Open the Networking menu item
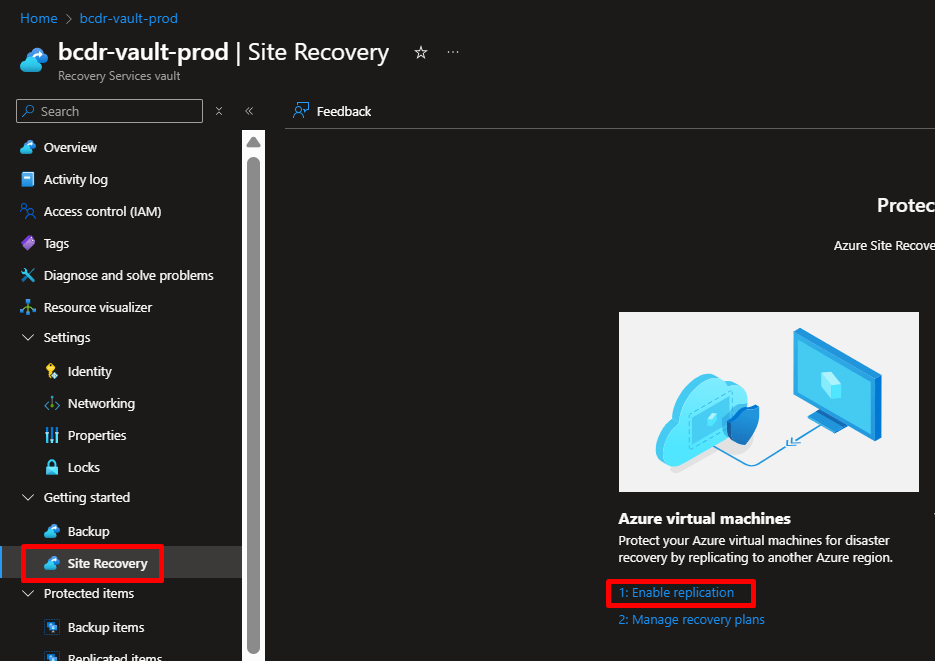This screenshot has width=935, height=661. click(101, 403)
